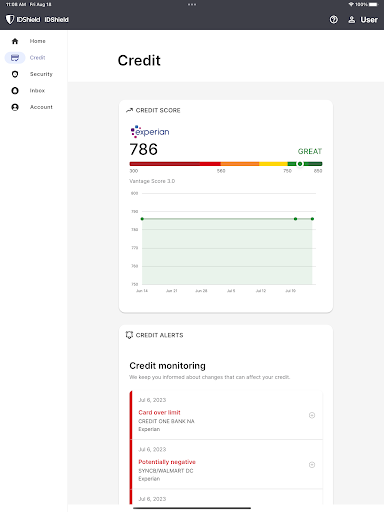
Task: Open the Security shield icon
Action: (x=15, y=74)
